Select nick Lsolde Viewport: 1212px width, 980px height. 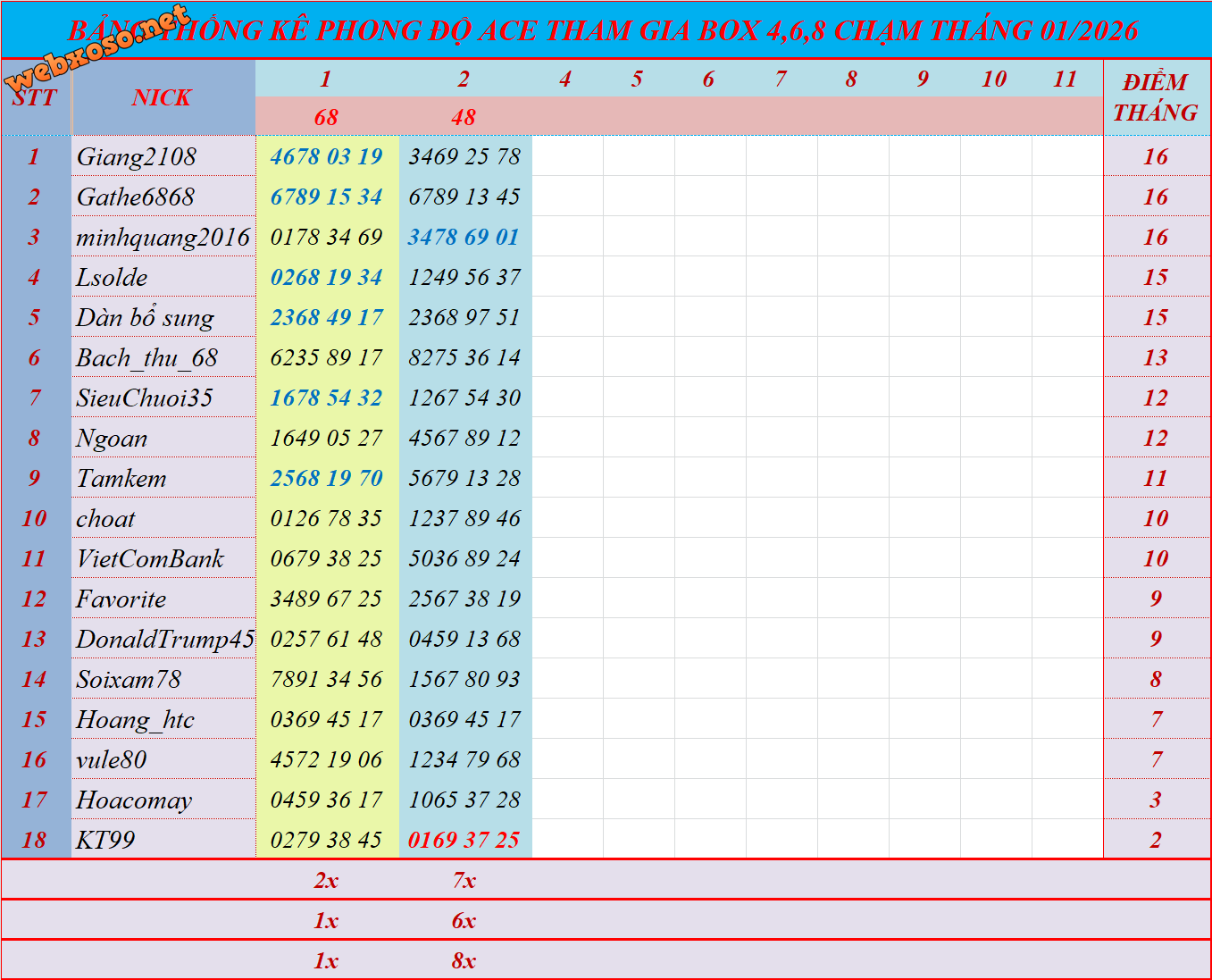112,277
